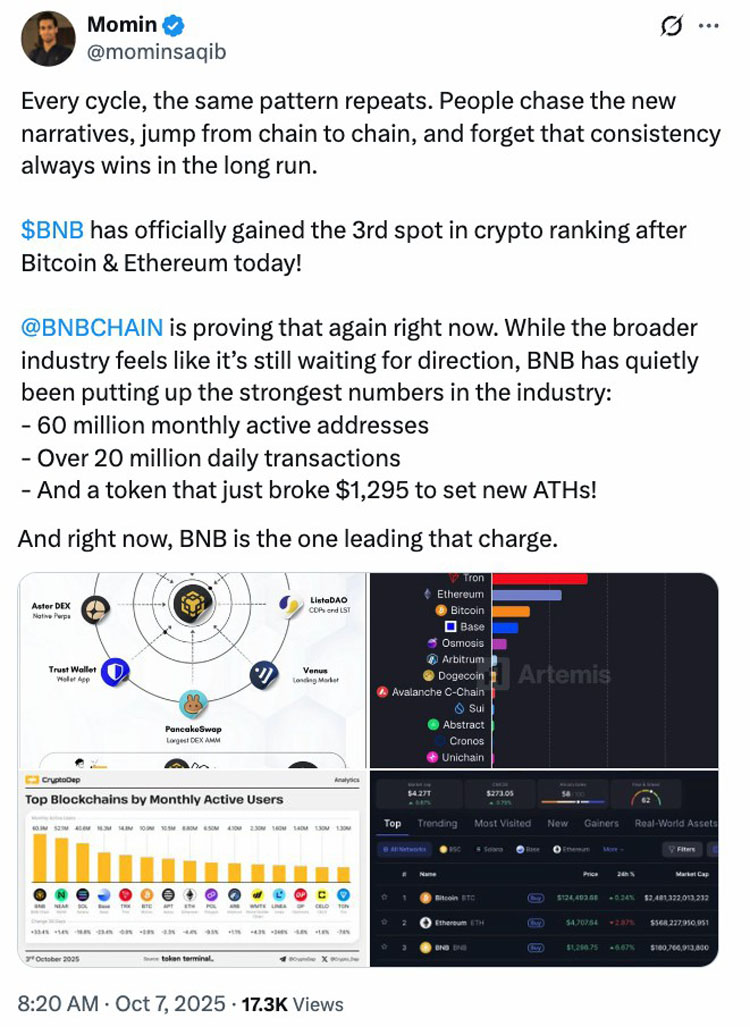
Task: Toggle the BSC network filter chip
Action: pyautogui.click(x=450, y=847)
